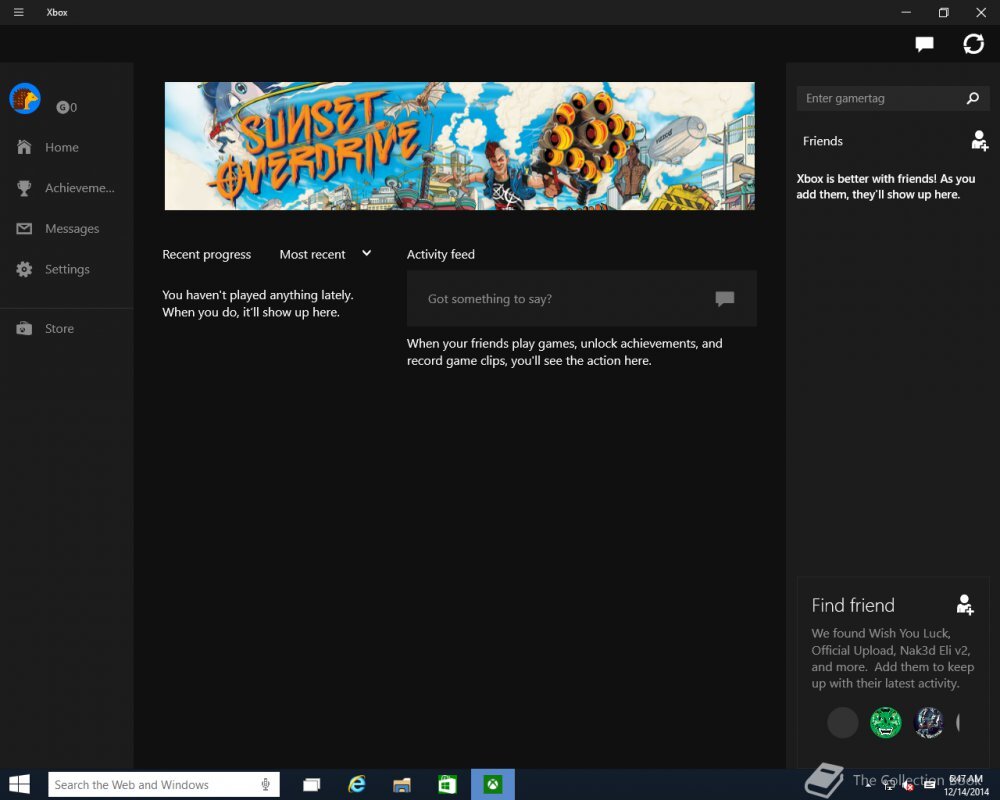Click the green avatar under Find friend

tap(885, 722)
